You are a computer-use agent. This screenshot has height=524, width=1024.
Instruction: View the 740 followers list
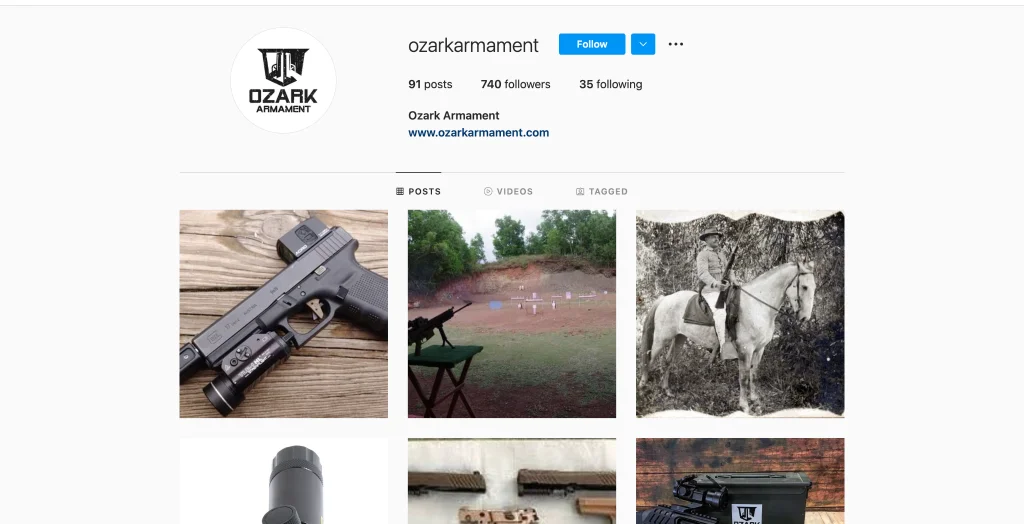[515, 84]
